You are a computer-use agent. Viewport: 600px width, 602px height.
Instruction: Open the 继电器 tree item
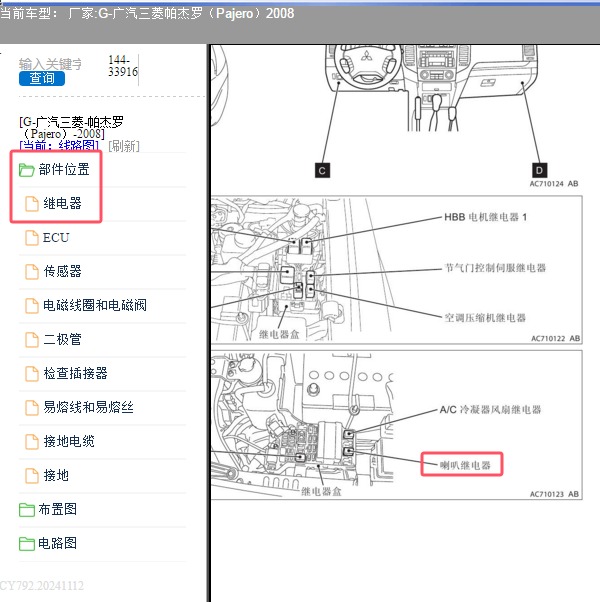[x=62, y=203]
